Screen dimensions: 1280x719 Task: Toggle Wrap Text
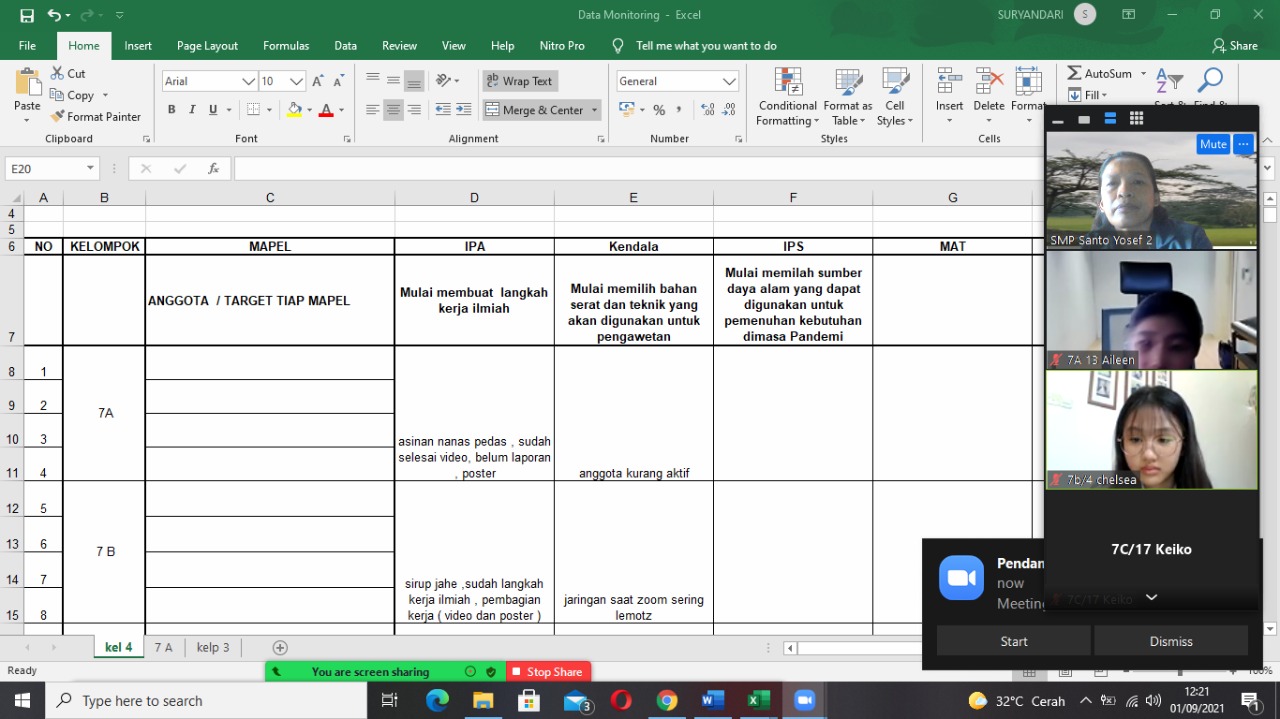pyautogui.click(x=519, y=81)
